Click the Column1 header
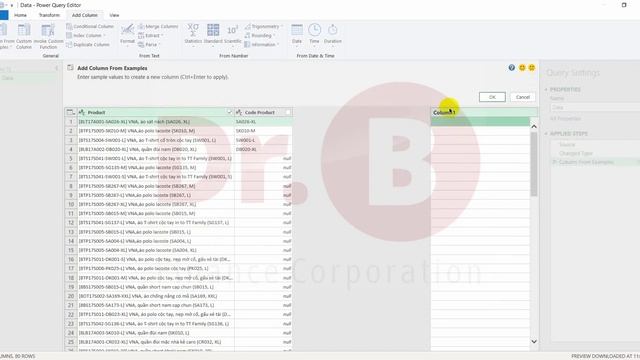This screenshot has width=640, height=360. coord(484,112)
